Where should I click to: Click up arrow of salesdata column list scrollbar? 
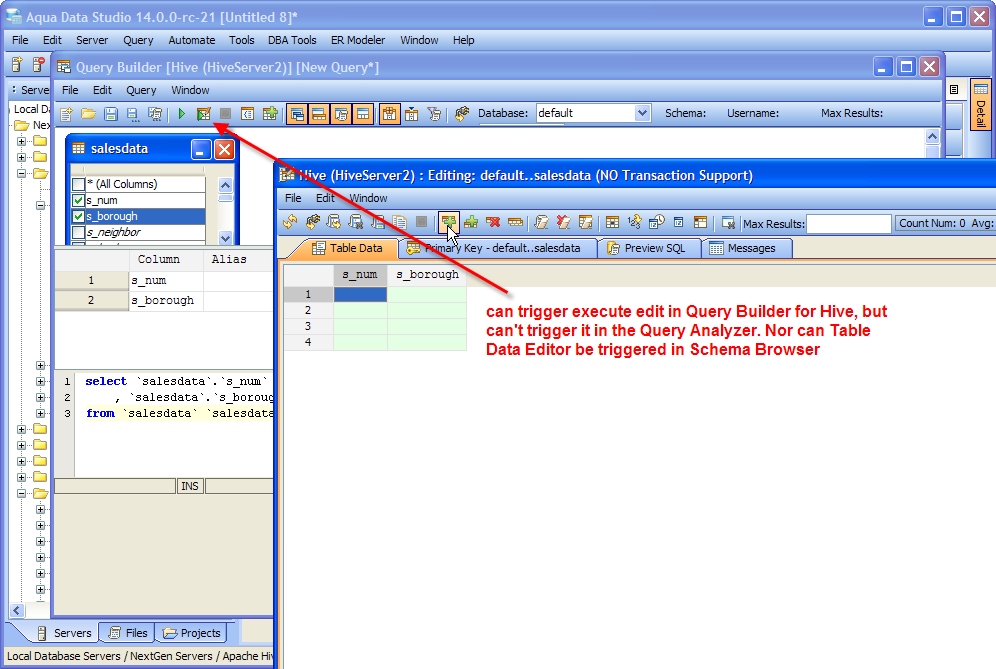(225, 185)
